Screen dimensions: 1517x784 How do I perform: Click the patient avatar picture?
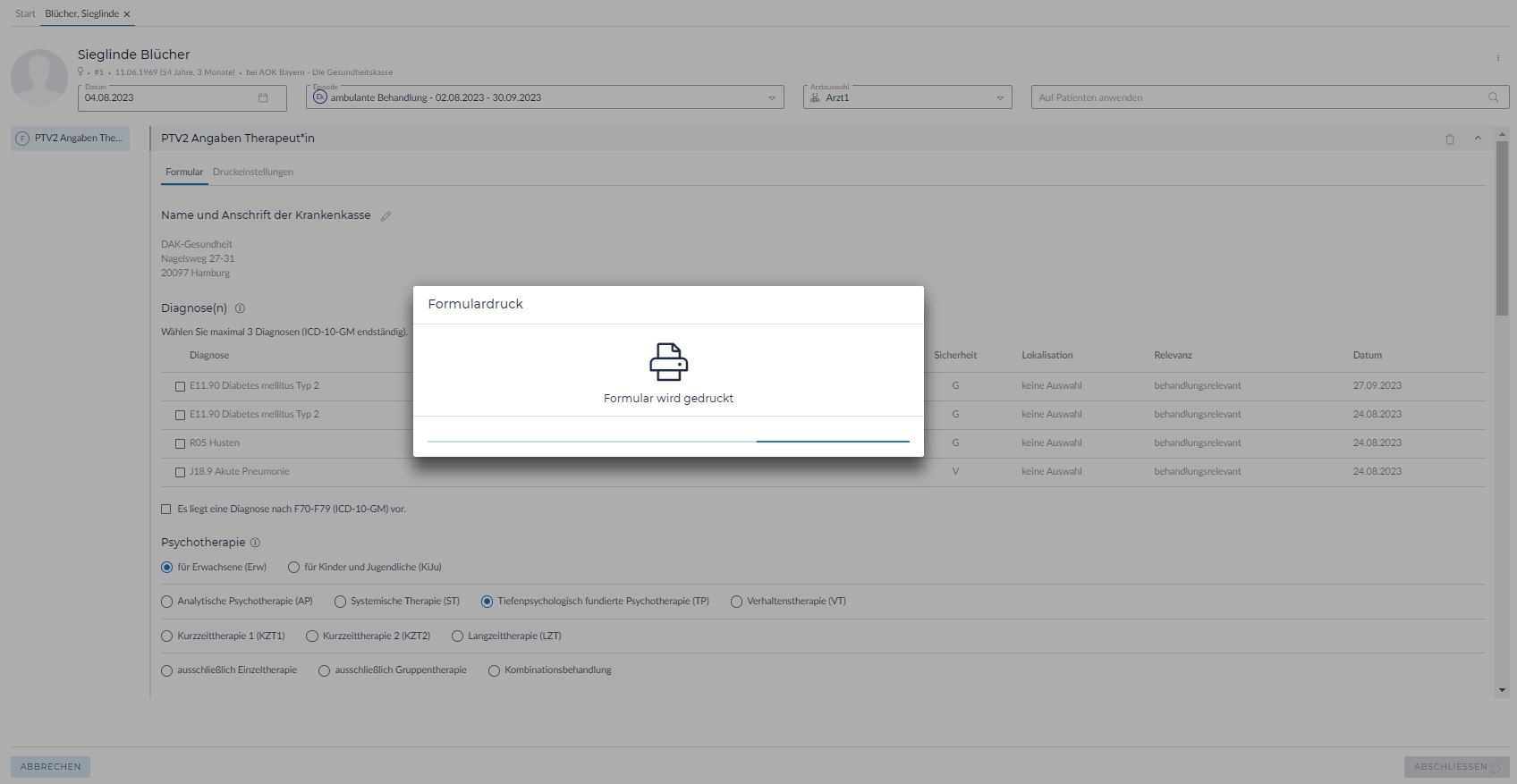39,78
